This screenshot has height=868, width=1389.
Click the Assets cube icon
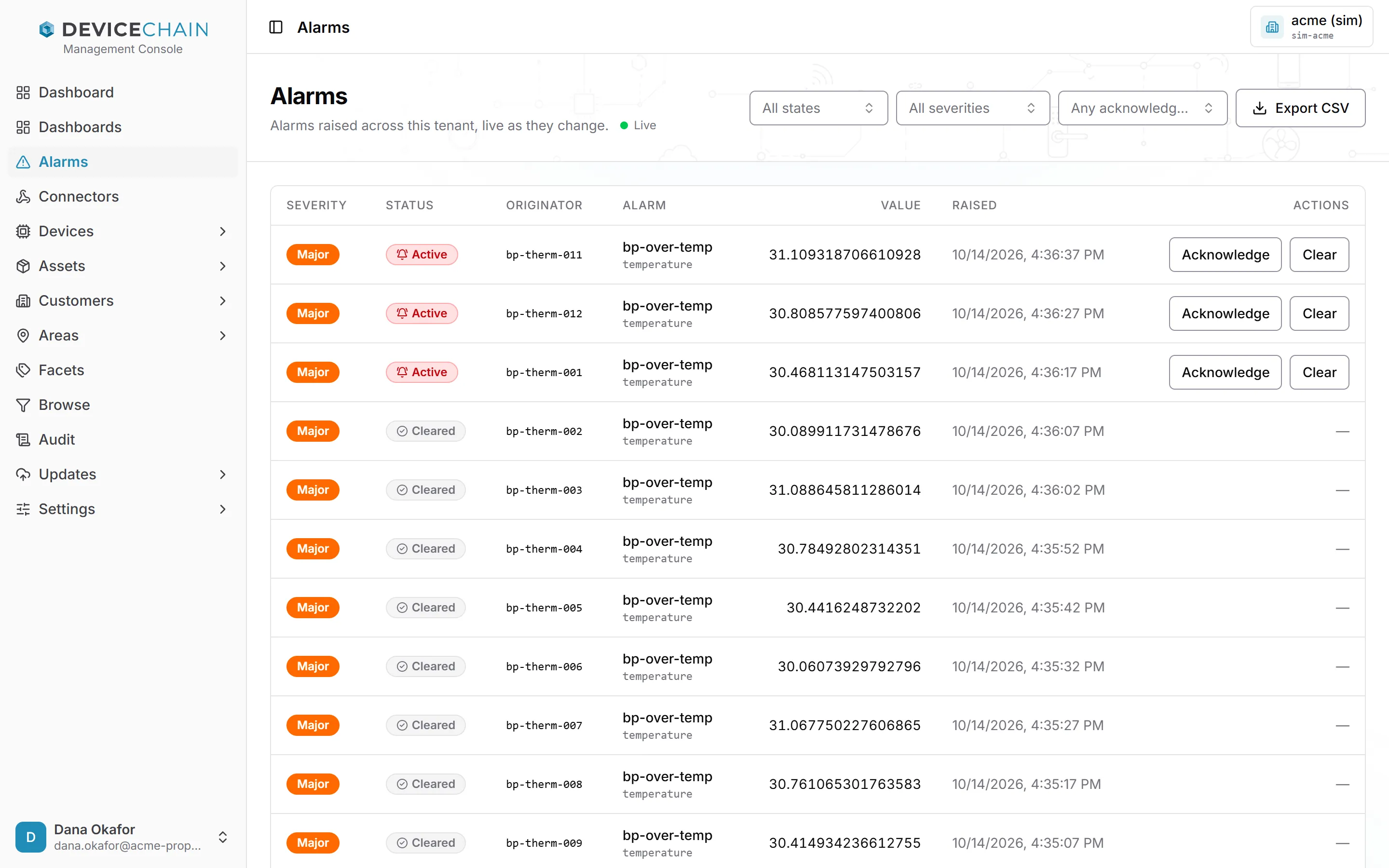[23, 266]
